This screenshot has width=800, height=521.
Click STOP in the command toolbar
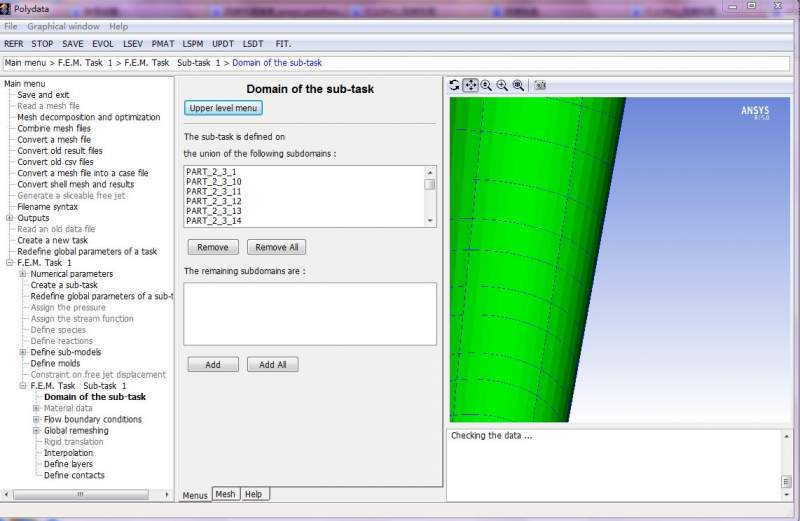[42, 44]
